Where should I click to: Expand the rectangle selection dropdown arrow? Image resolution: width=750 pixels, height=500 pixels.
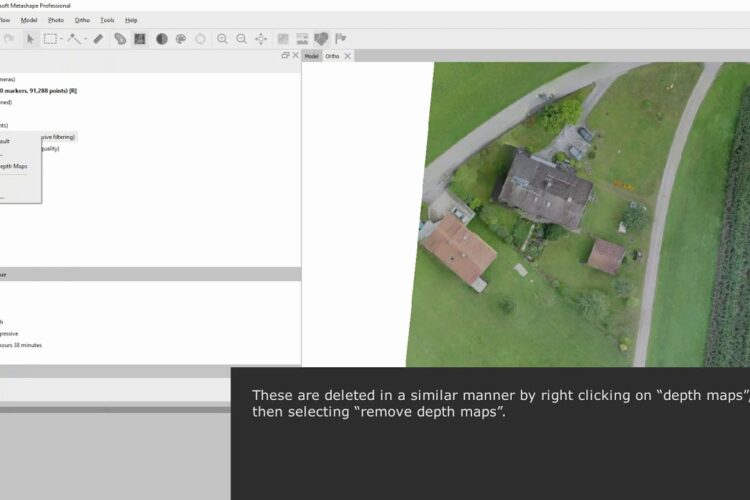61,40
